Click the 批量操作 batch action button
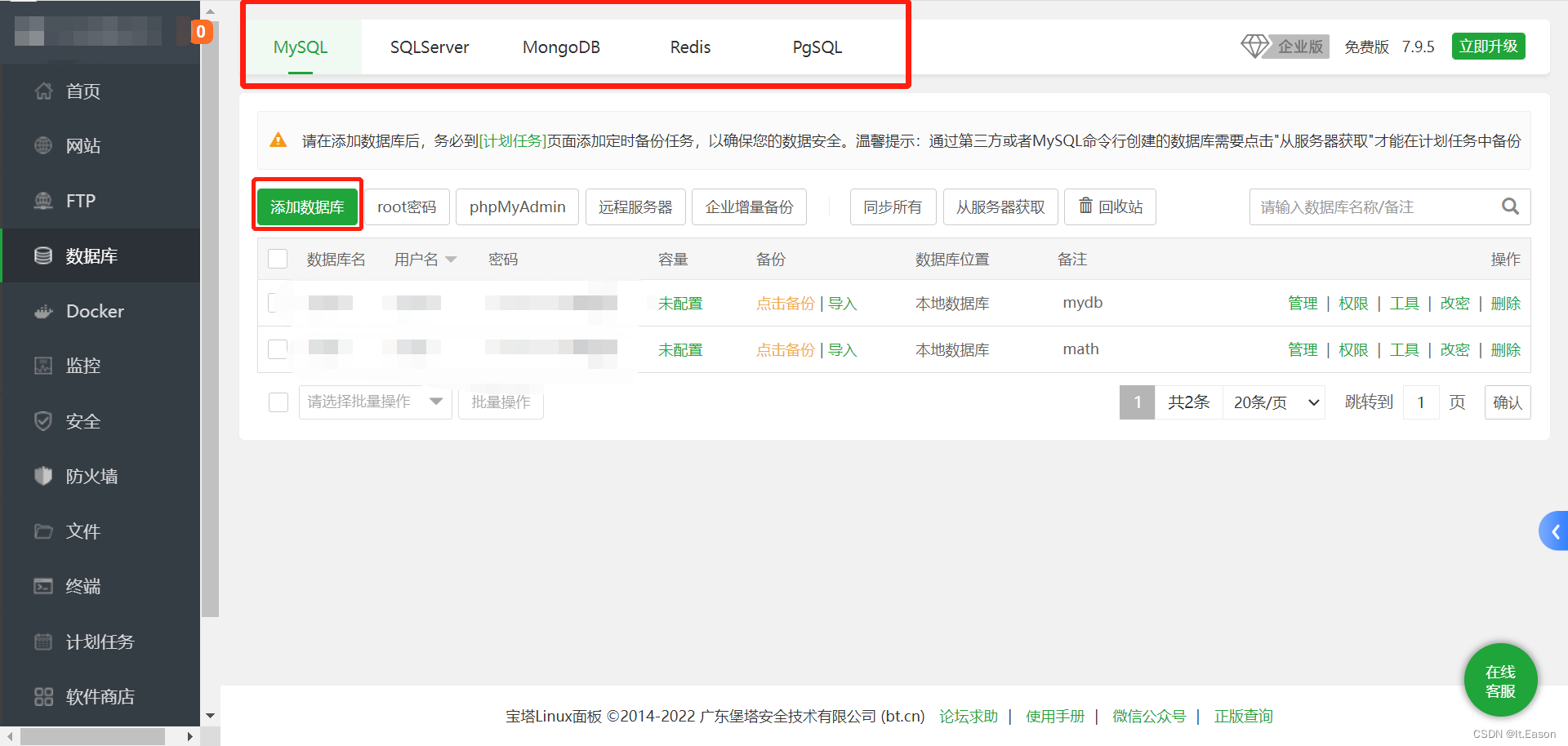The width and height of the screenshot is (1568, 746). coord(501,402)
